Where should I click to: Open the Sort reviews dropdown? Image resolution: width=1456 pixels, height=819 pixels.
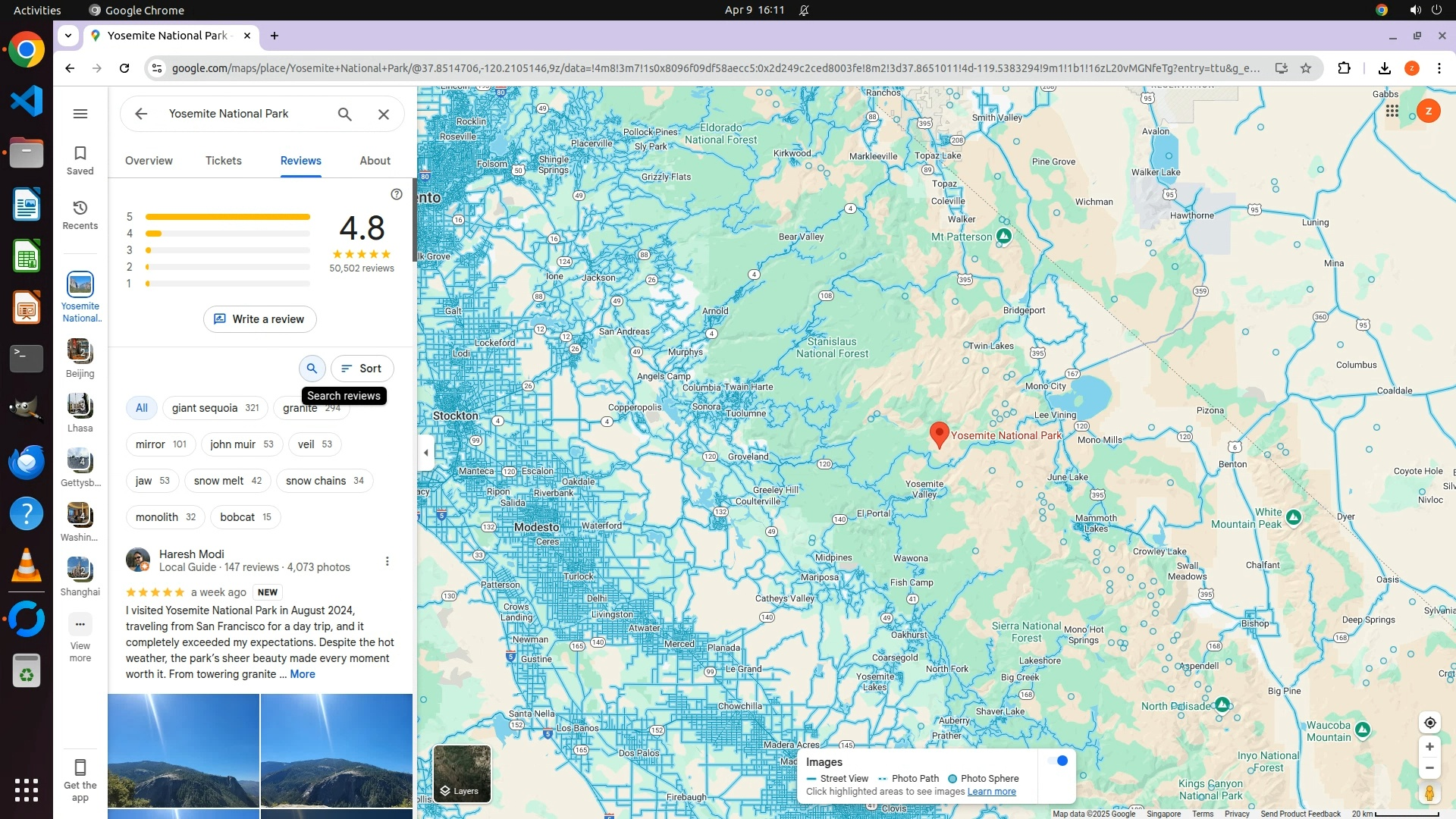(362, 369)
